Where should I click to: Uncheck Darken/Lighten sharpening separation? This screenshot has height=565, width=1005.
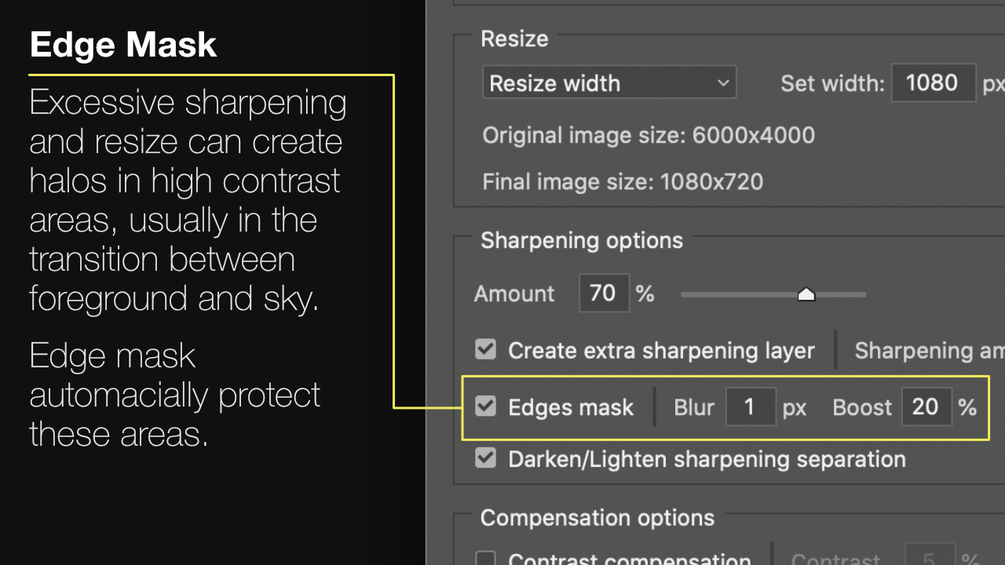(x=486, y=459)
